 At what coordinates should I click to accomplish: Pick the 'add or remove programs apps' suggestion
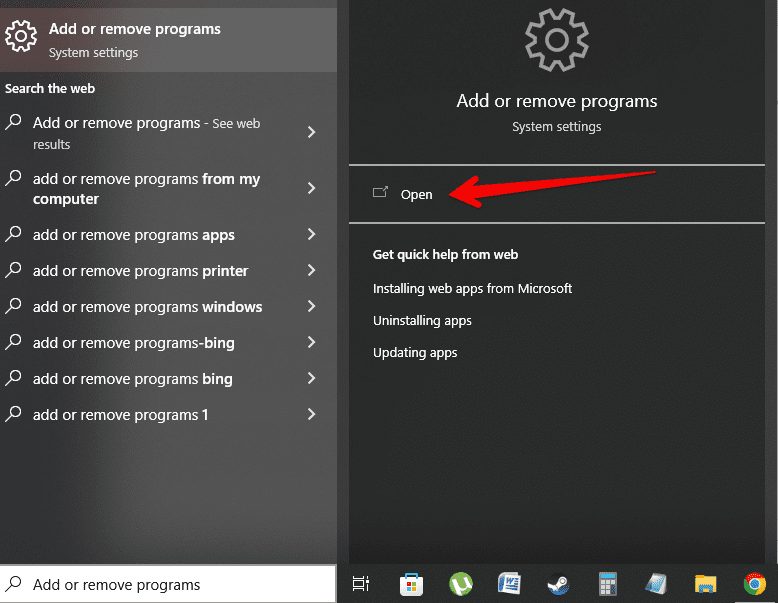tap(168, 234)
